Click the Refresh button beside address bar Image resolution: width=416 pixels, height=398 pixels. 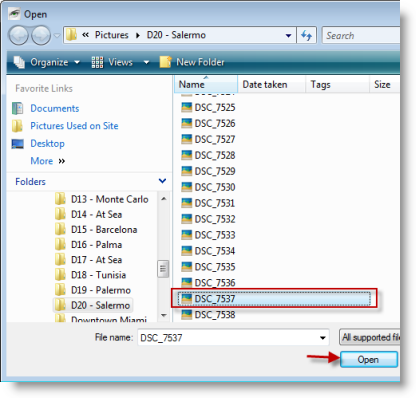pyautogui.click(x=306, y=35)
